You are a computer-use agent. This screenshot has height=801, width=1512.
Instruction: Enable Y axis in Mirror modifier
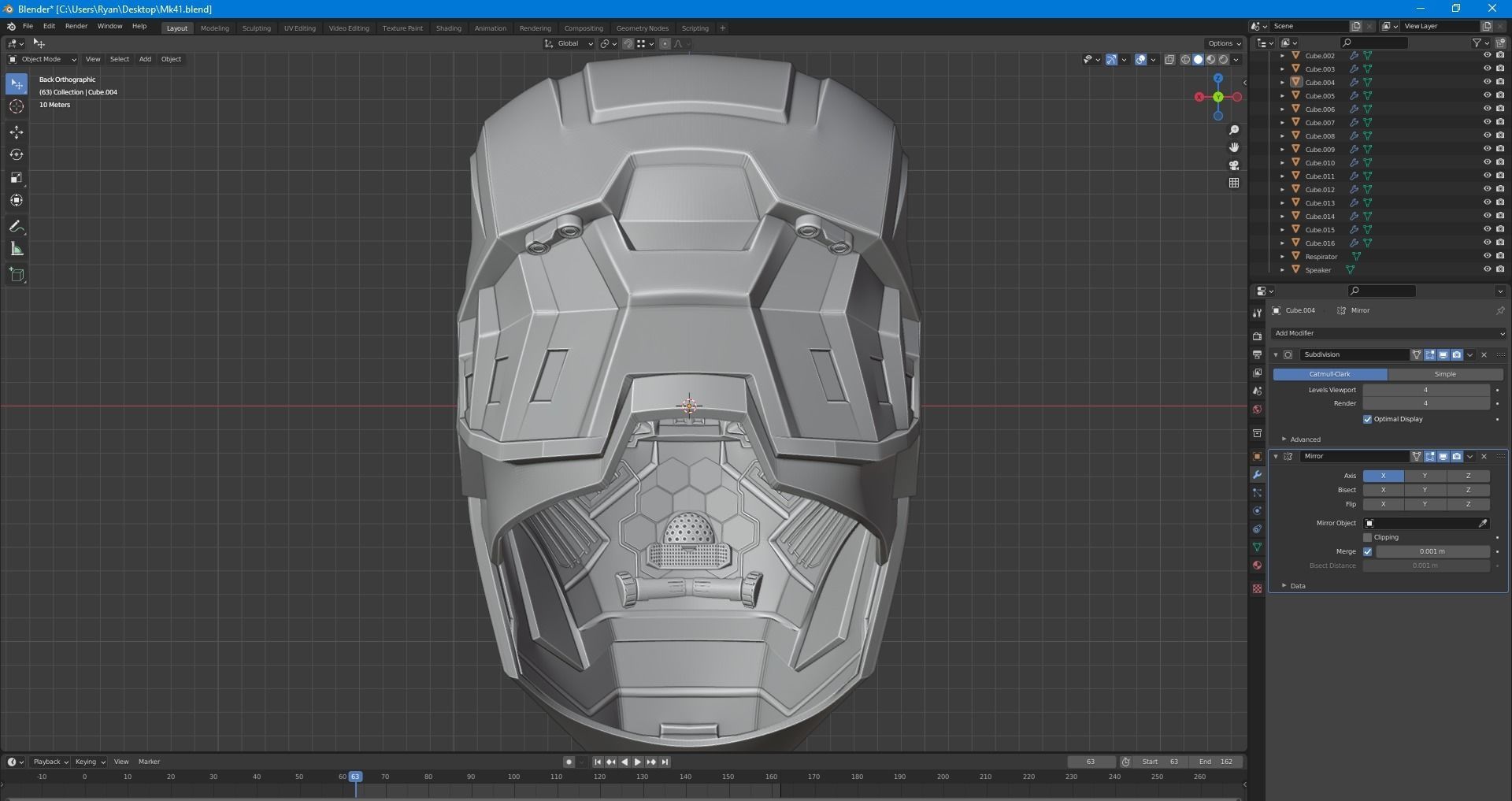[1425, 476]
